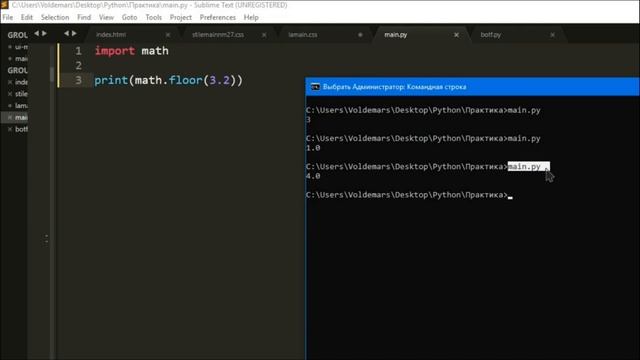
Task: Open the File menu
Action: 8,18
